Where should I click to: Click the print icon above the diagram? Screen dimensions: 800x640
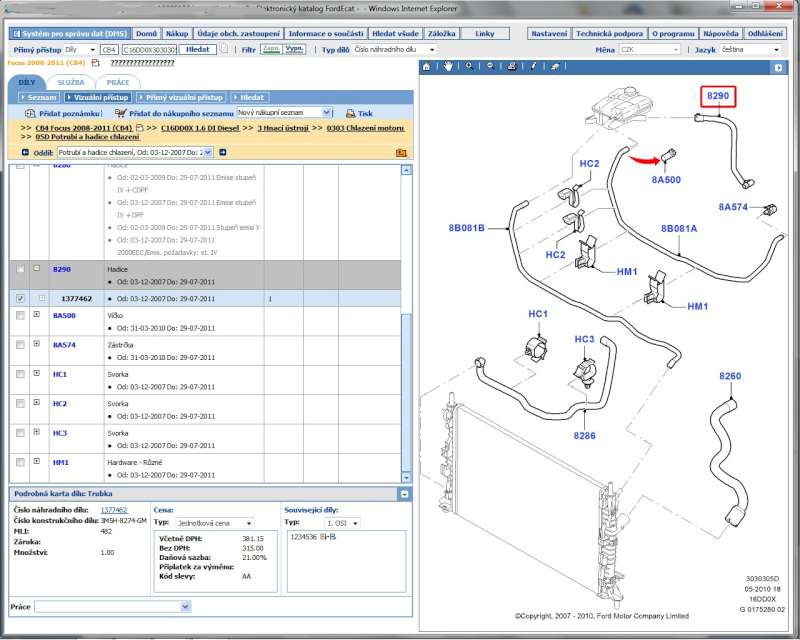(x=512, y=66)
